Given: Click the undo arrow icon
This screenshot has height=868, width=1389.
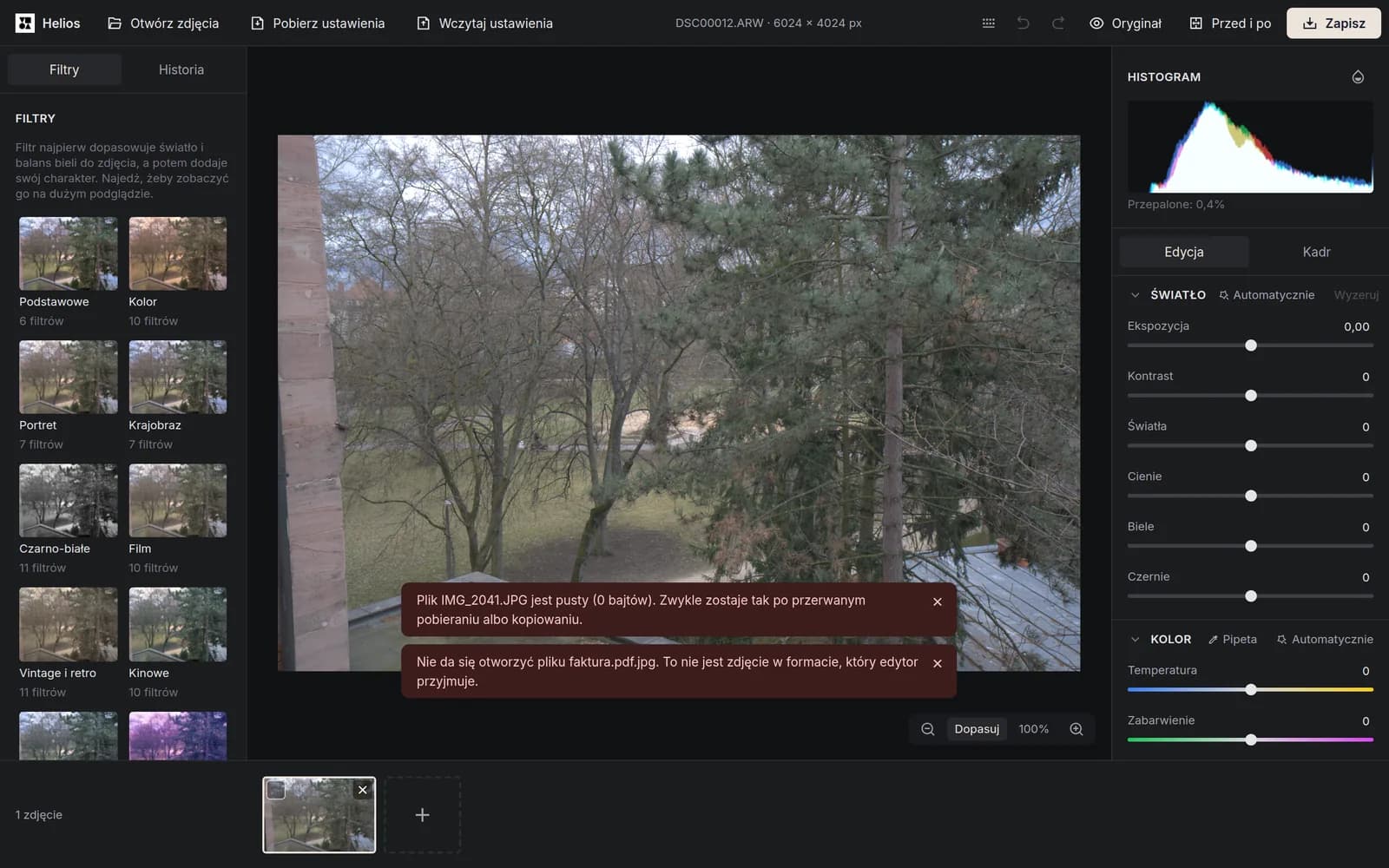Looking at the screenshot, I should pos(1023,23).
